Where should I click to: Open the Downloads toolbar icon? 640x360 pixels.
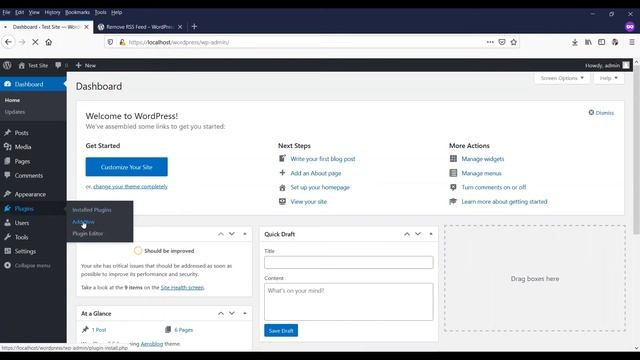(x=575, y=42)
